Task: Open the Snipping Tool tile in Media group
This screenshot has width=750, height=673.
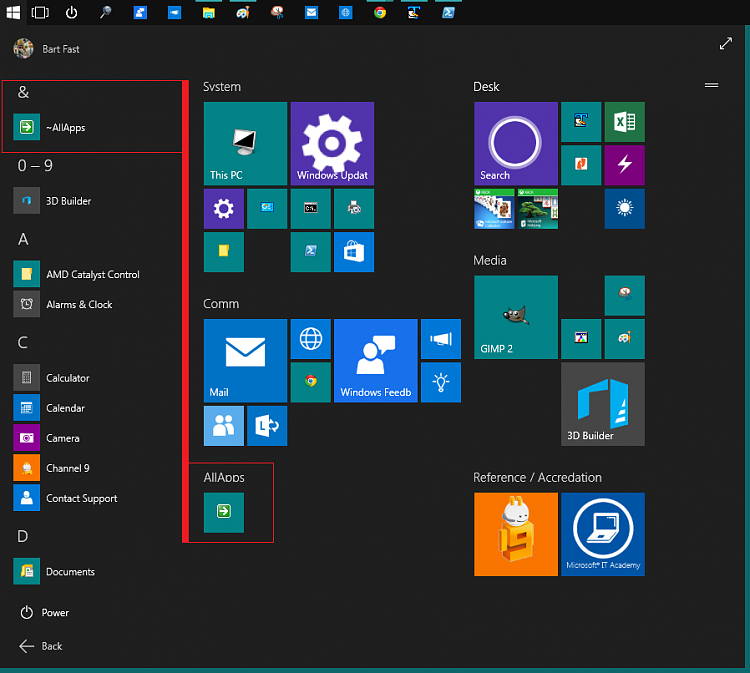Action: point(624,295)
